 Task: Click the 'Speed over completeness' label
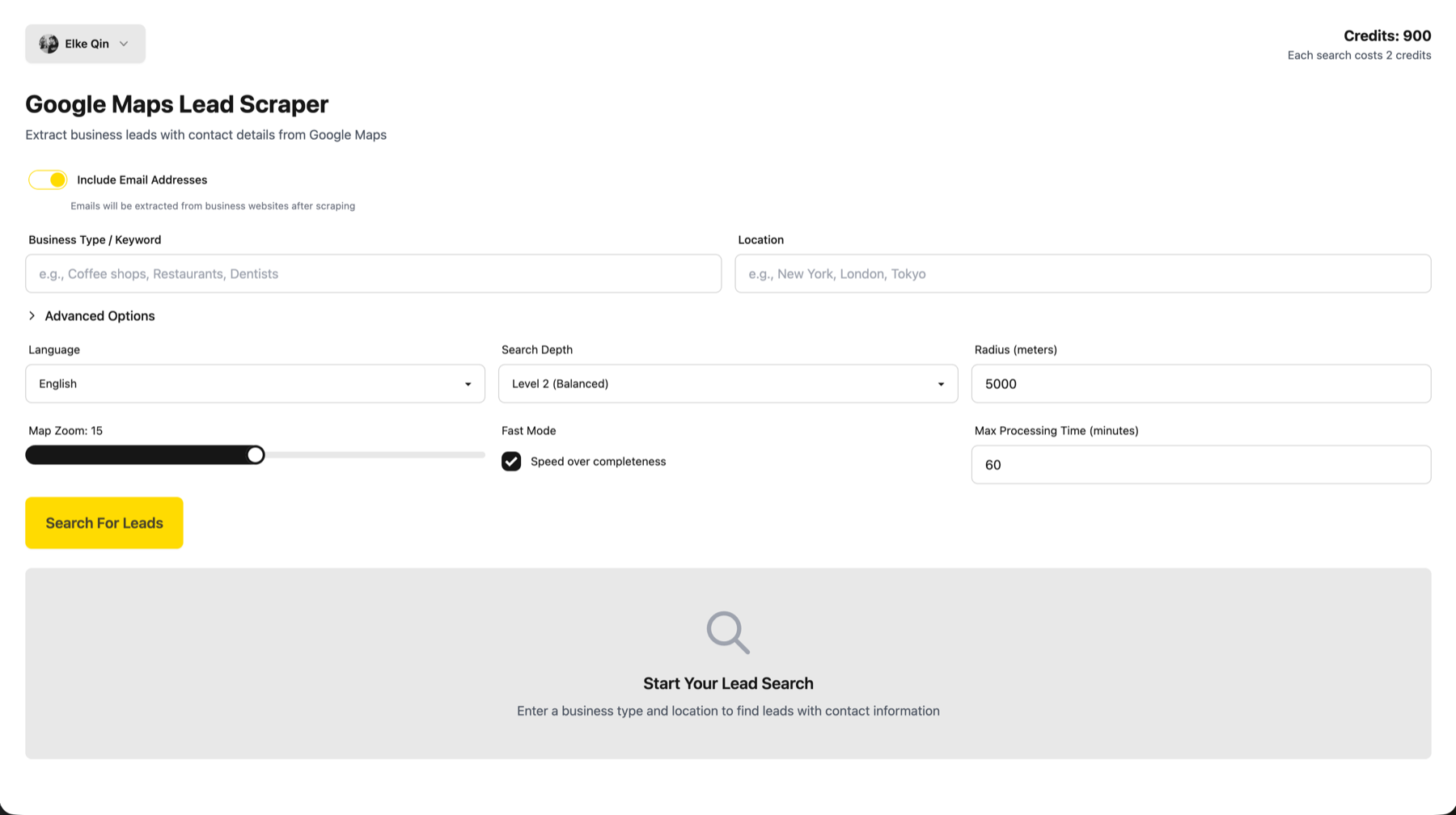(x=598, y=461)
